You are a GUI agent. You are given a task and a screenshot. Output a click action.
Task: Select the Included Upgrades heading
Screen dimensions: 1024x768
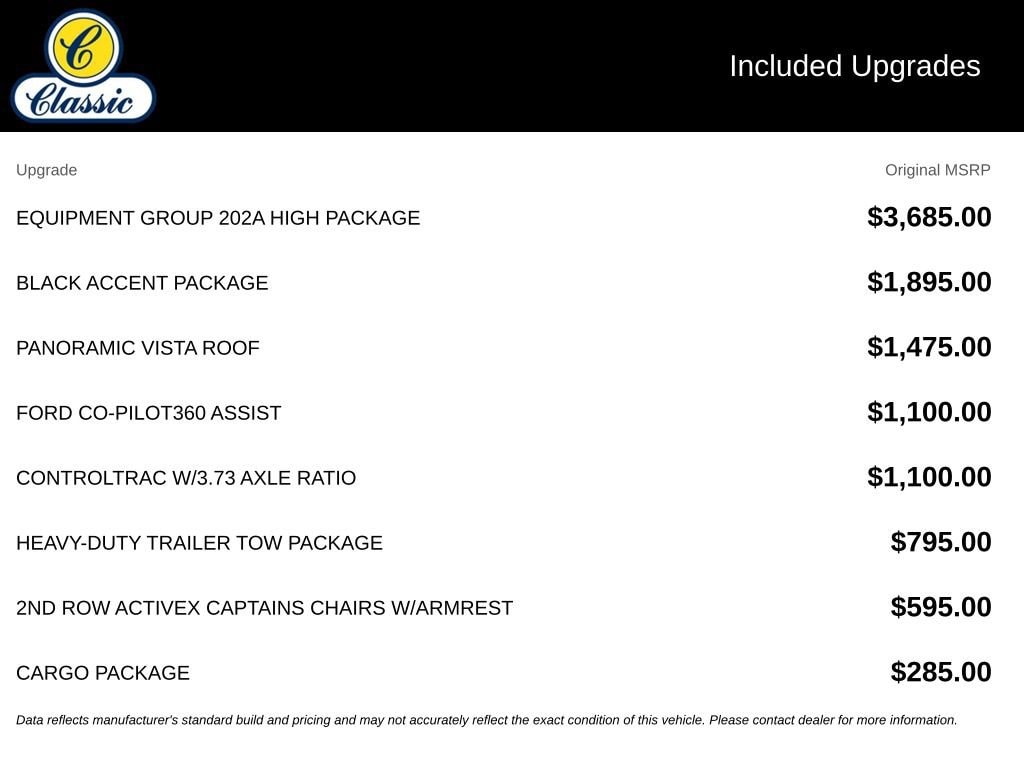854,66
